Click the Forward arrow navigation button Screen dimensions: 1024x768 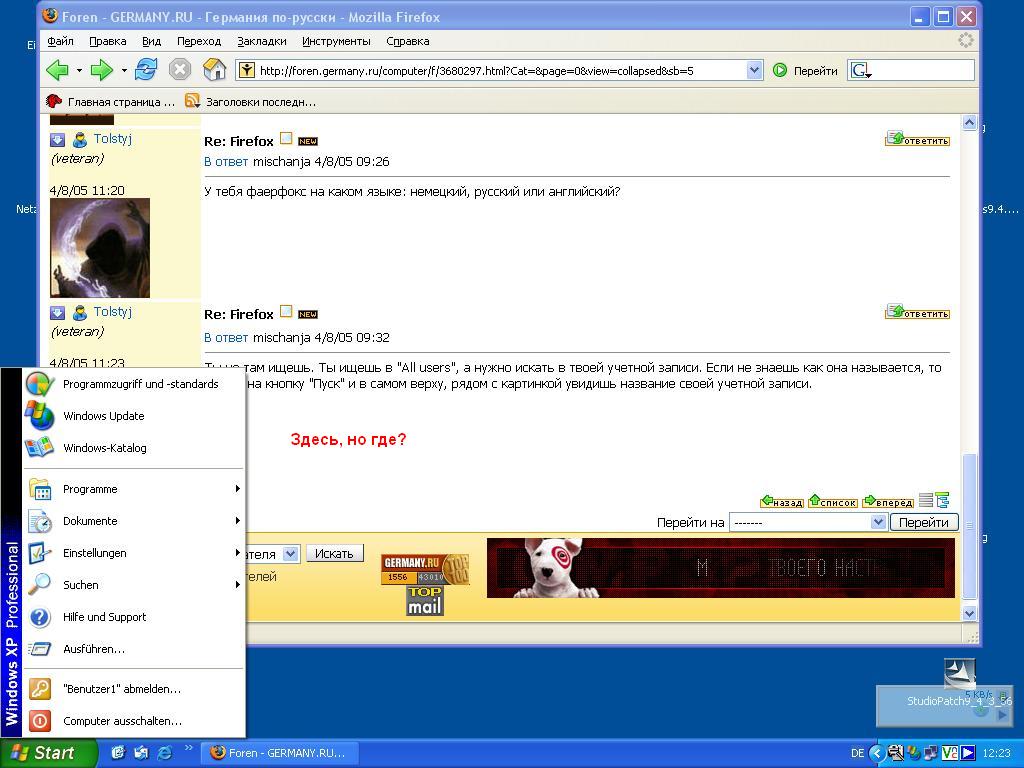click(101, 70)
